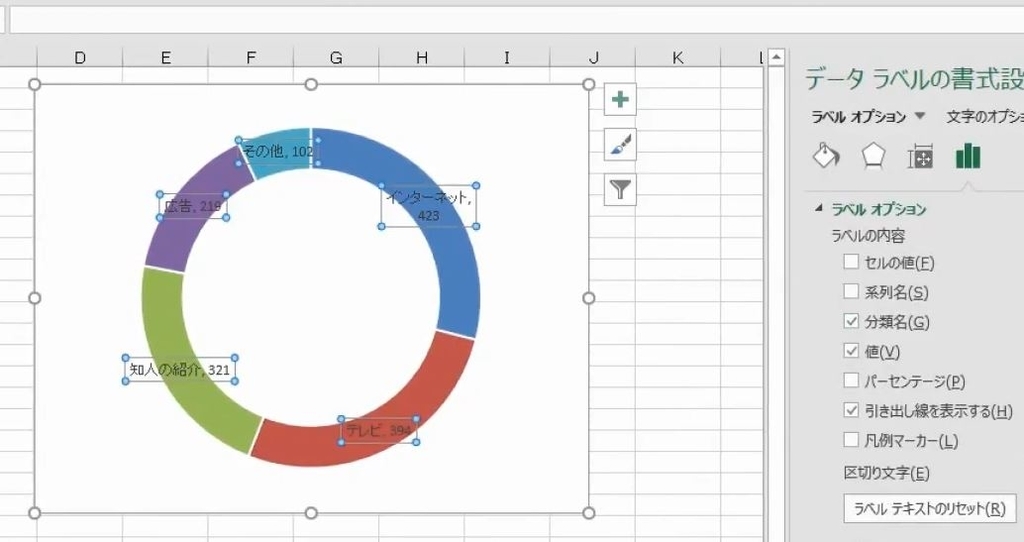Select the テレビ, 394 data label
This screenshot has height=542, width=1024.
coord(379,430)
